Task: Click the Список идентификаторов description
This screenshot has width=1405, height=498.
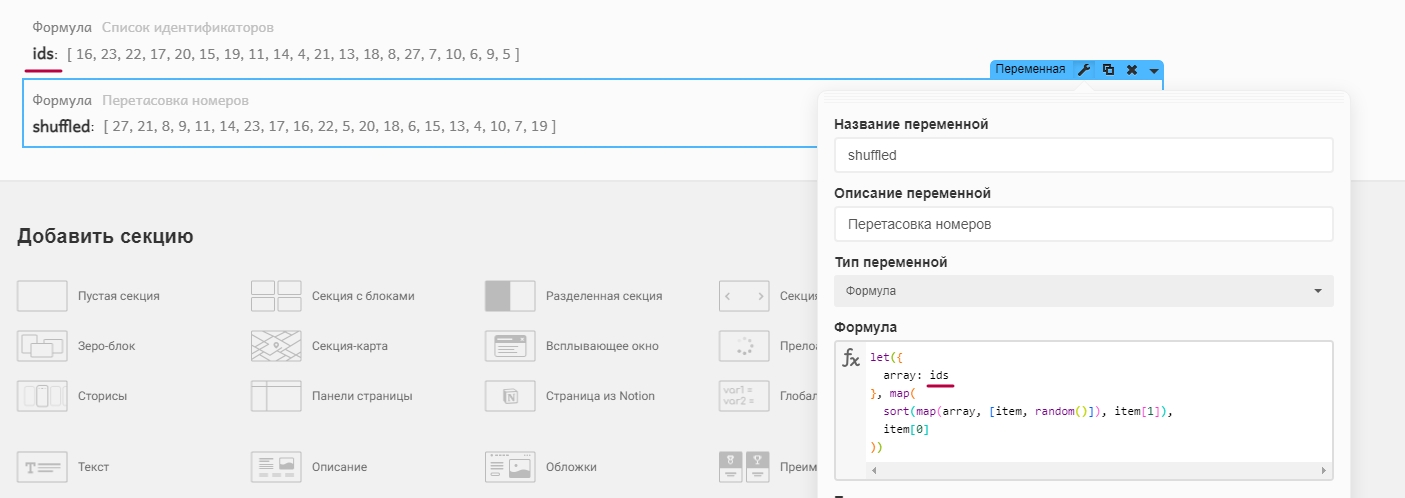Action: (x=188, y=28)
